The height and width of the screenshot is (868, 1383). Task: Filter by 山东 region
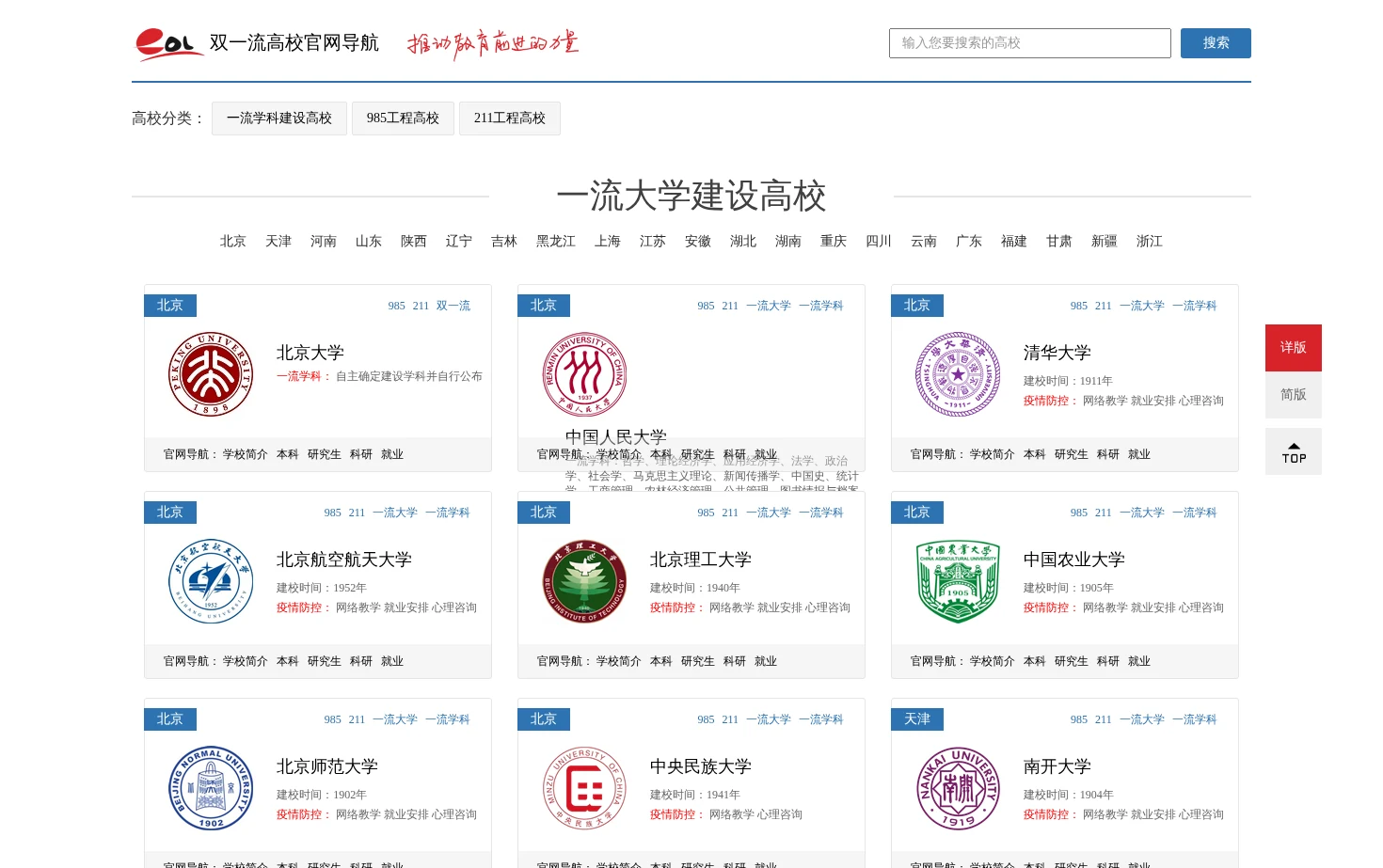(x=369, y=242)
